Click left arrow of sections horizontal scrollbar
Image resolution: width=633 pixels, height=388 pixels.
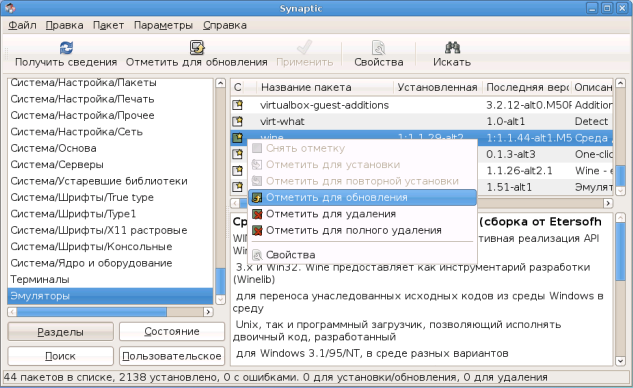point(12,312)
